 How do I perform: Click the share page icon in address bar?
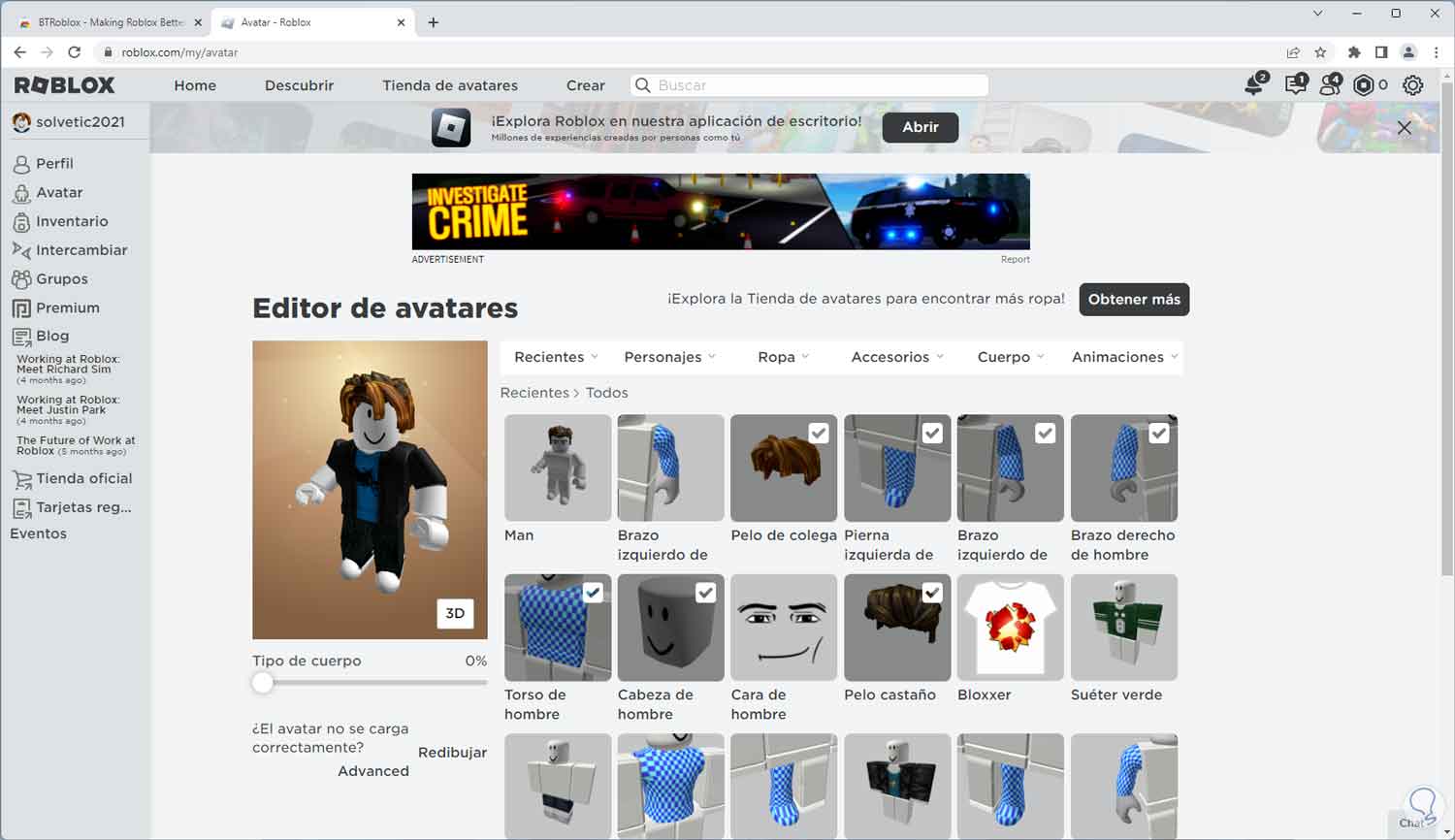point(1293,52)
